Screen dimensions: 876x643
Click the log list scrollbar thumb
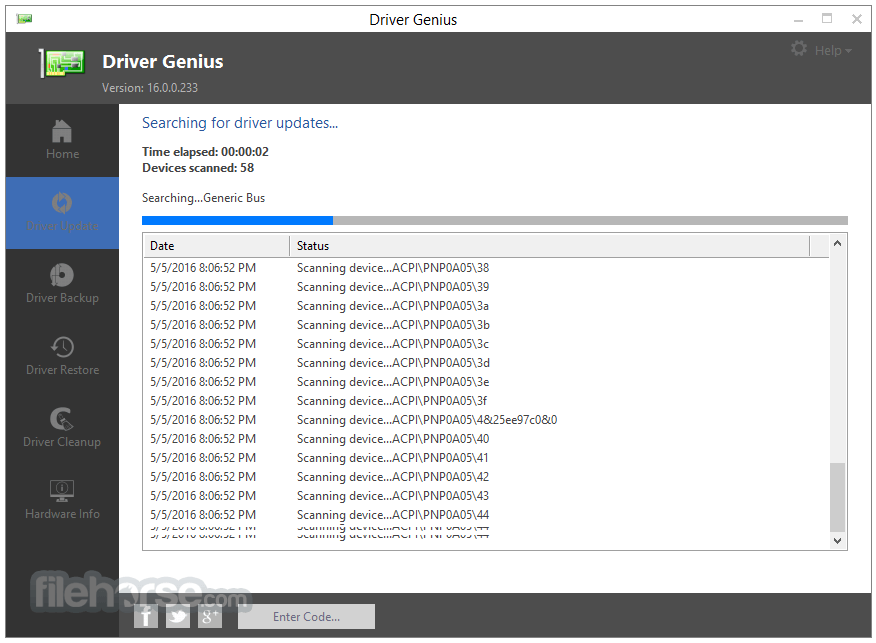837,497
